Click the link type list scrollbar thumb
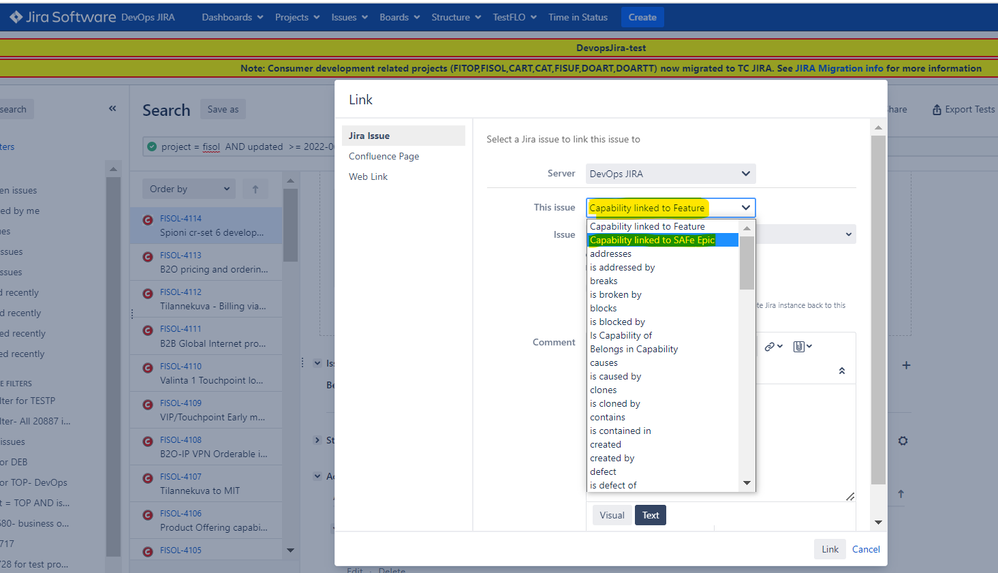Image resolution: width=998 pixels, height=573 pixels. coord(747,262)
